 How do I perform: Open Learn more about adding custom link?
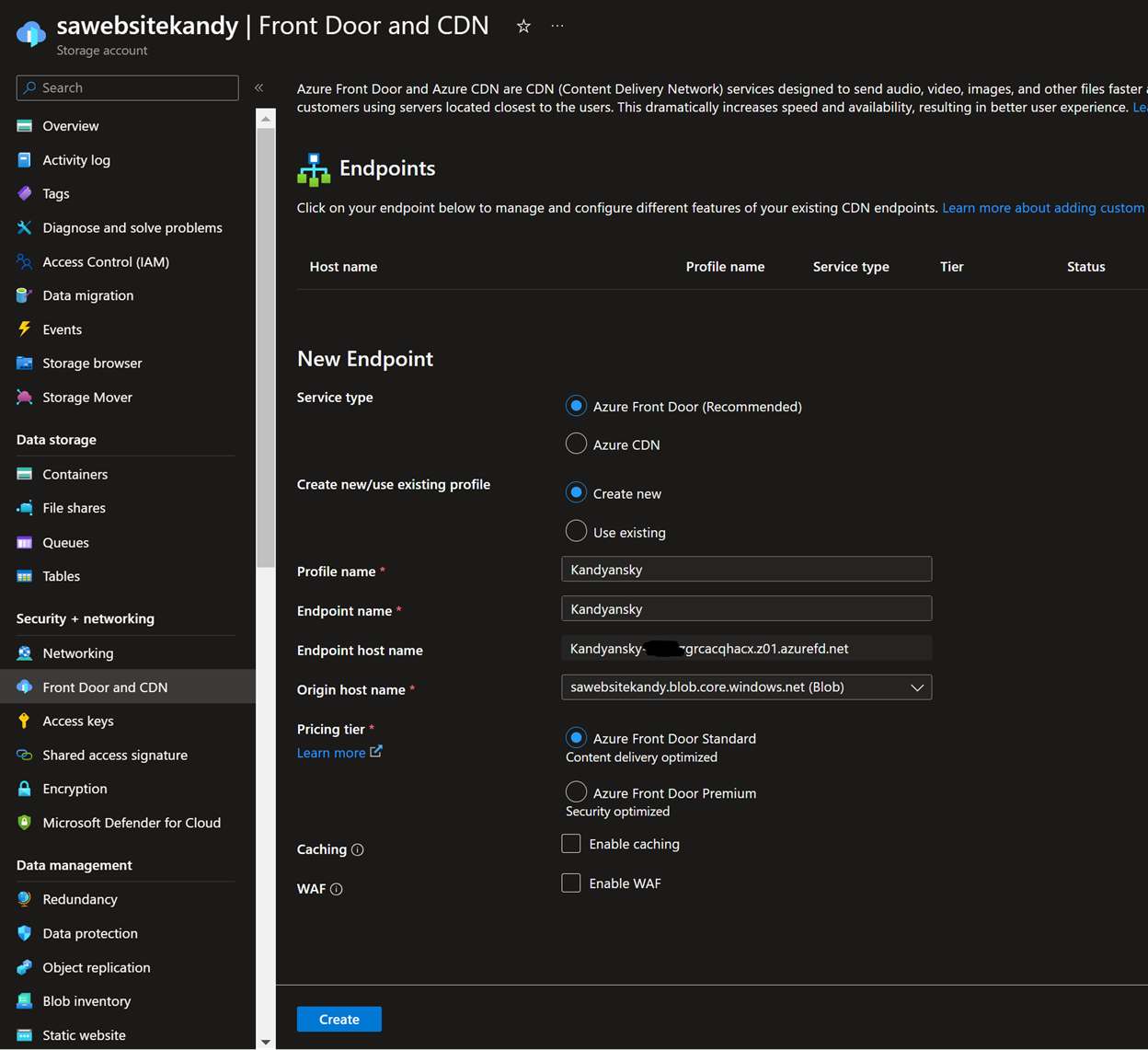1043,208
